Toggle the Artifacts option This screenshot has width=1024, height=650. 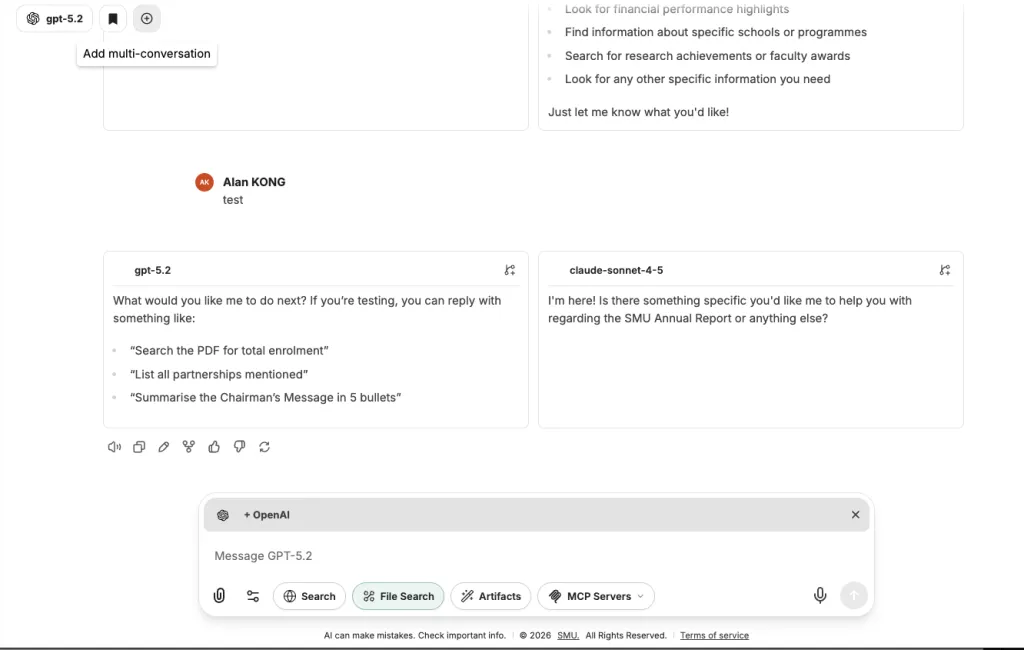coord(491,596)
